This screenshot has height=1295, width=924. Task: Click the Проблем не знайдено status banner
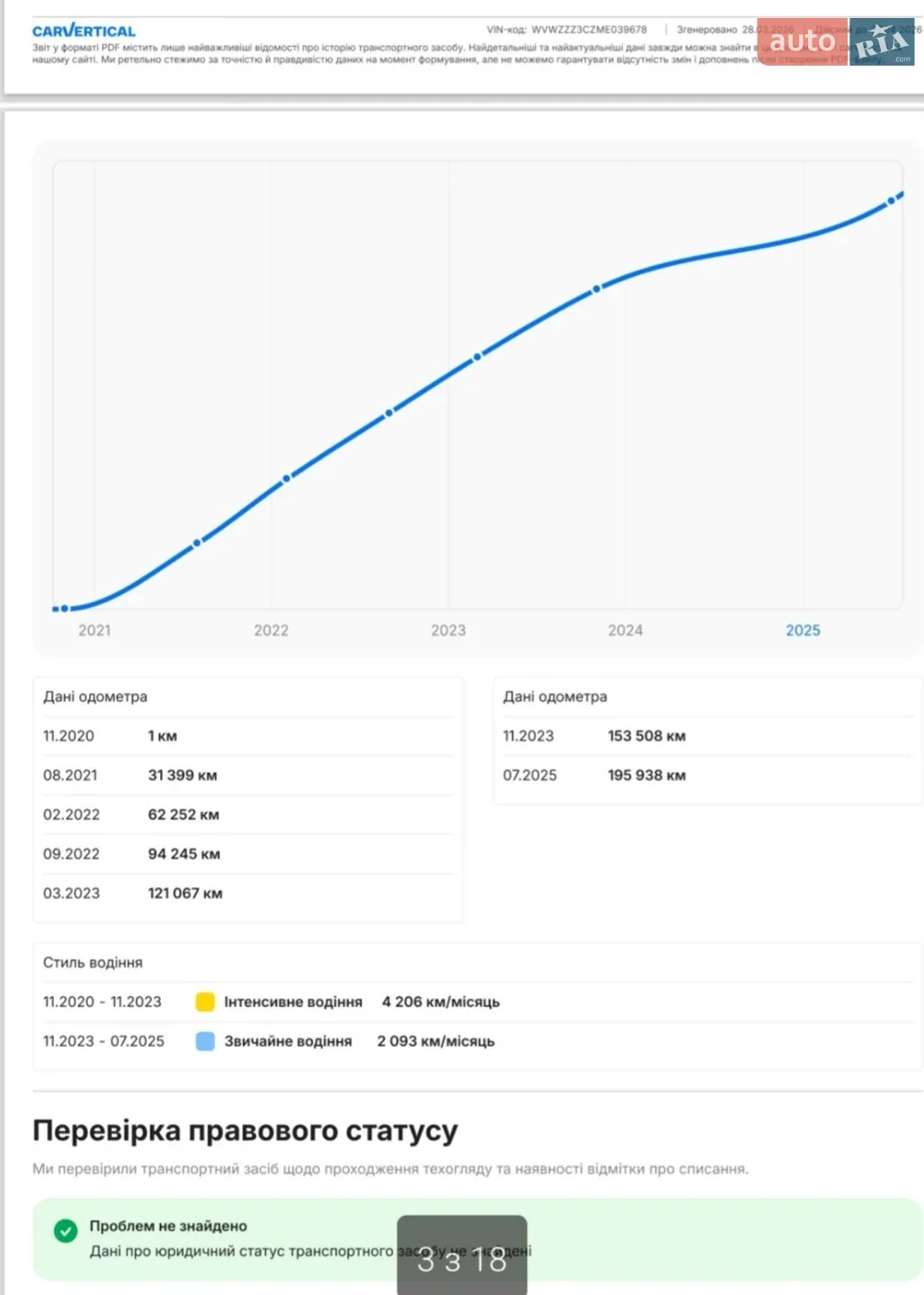point(477,1238)
